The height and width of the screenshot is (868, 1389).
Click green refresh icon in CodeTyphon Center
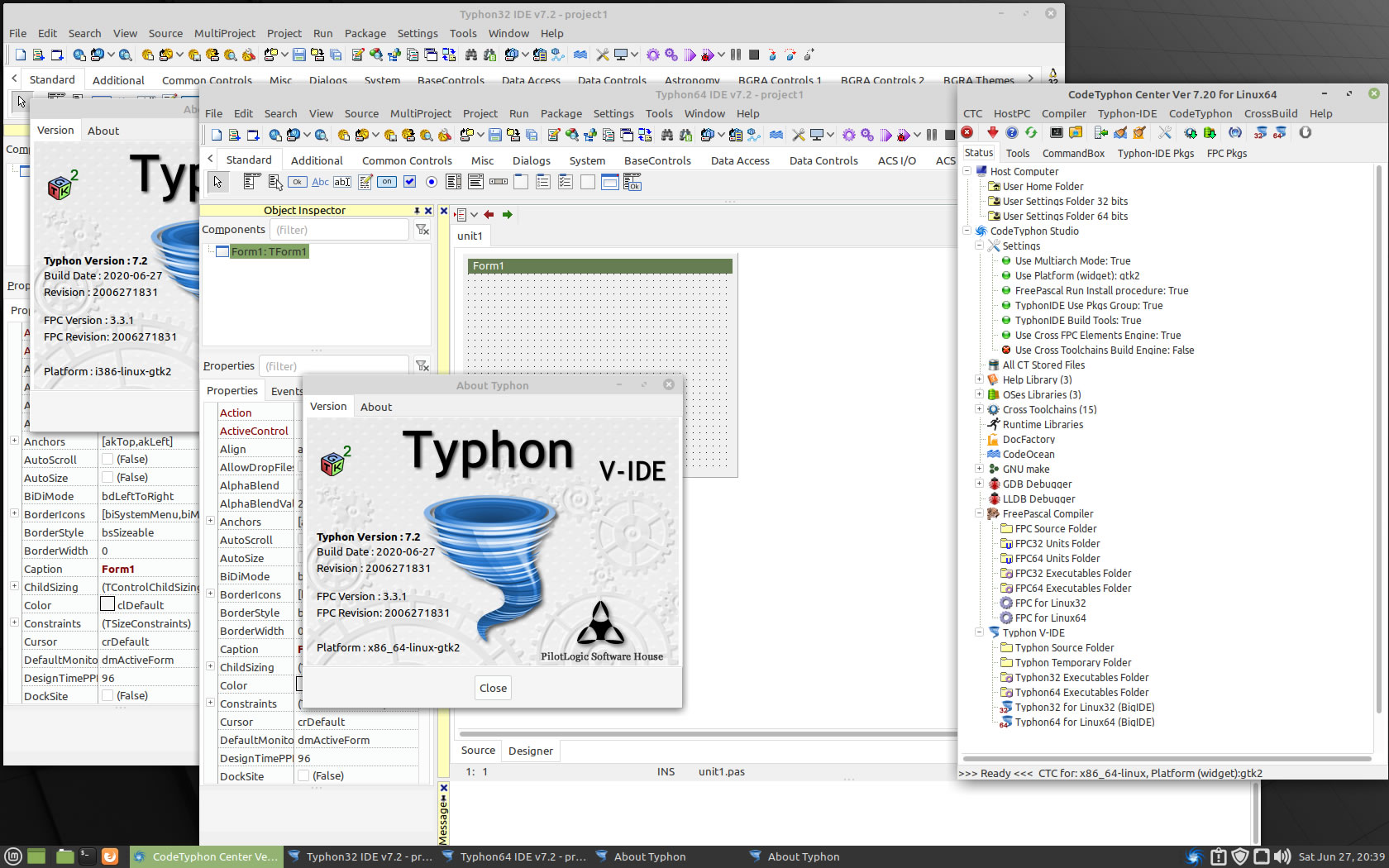click(x=1031, y=132)
